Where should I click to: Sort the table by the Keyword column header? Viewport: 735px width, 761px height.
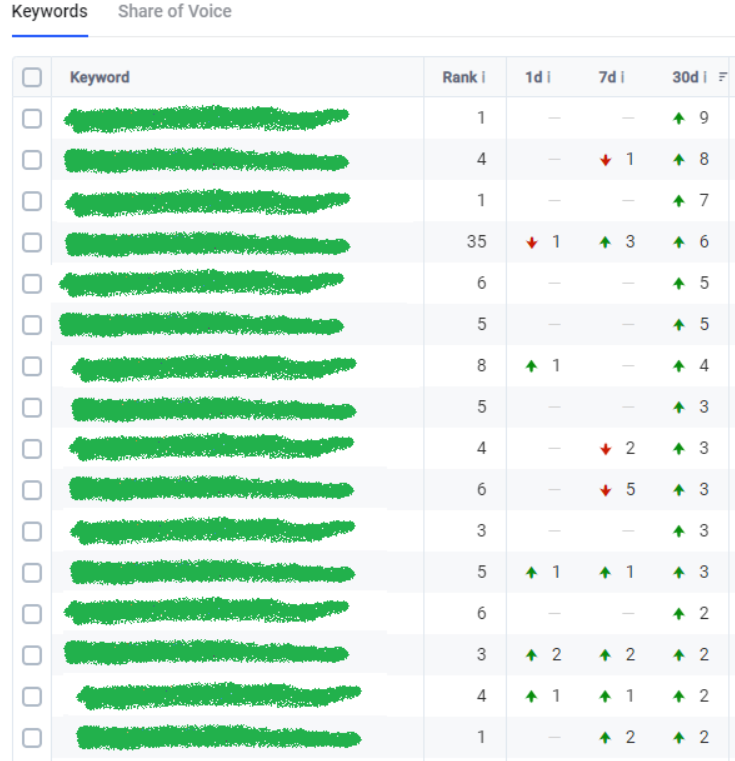coord(99,77)
